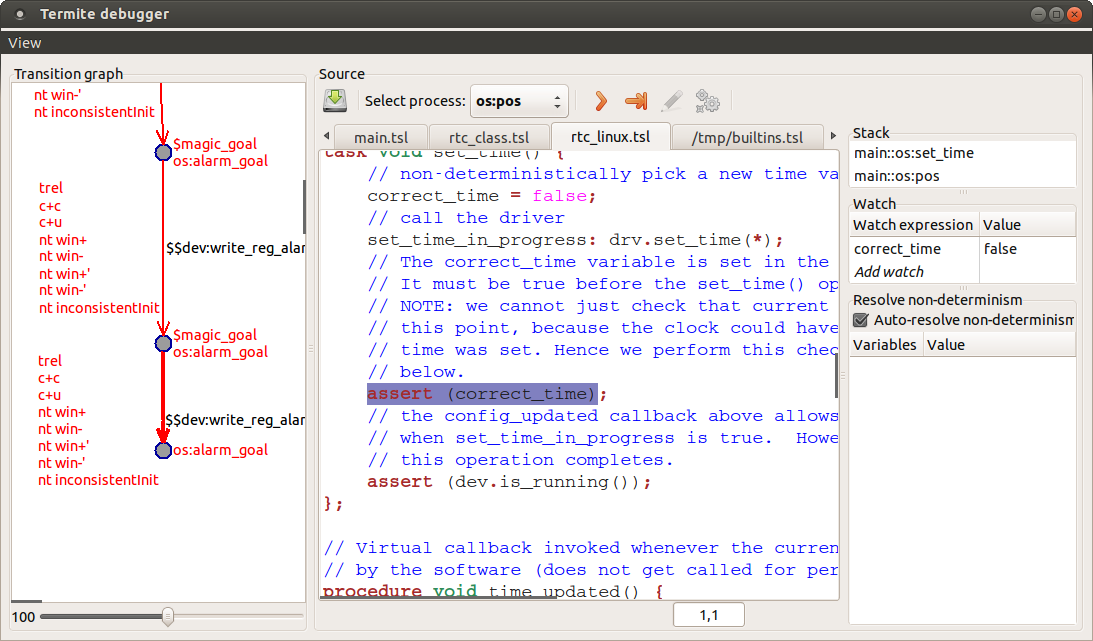Click the bottom os:alarm_goal graph node
1093x641 pixels.
tap(163, 451)
